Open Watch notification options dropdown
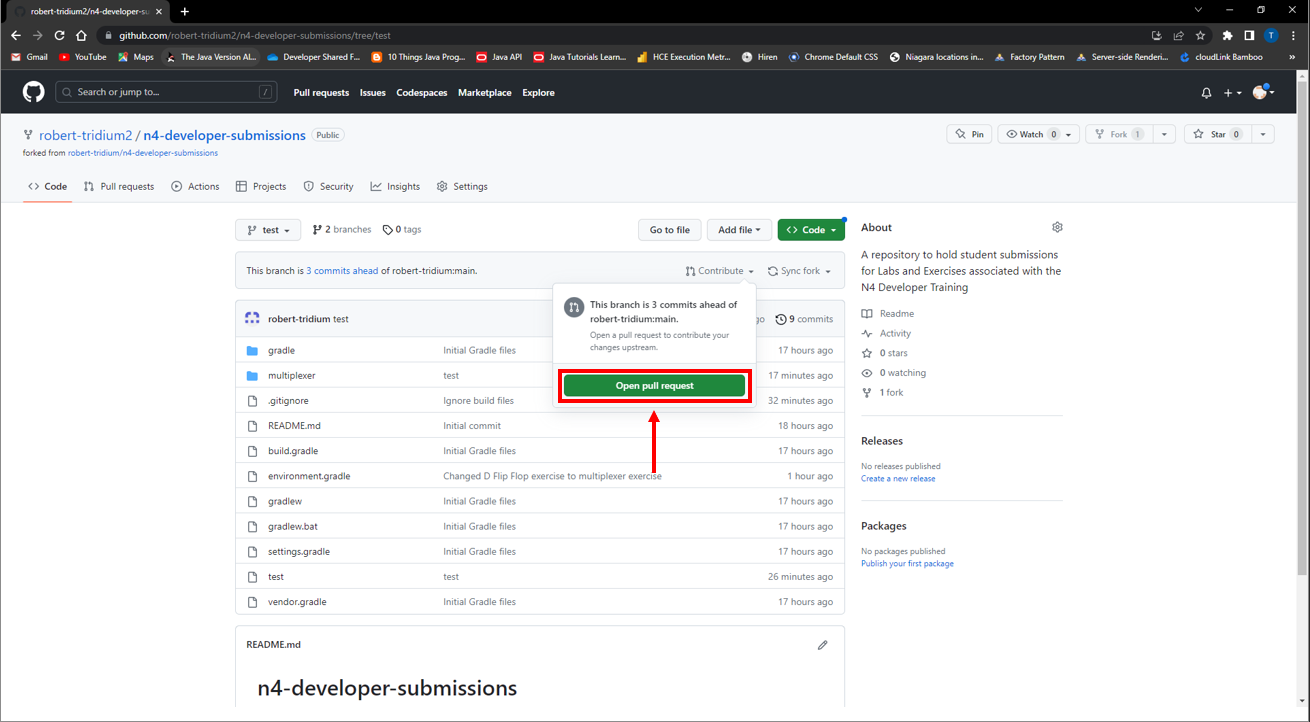 (1038, 134)
